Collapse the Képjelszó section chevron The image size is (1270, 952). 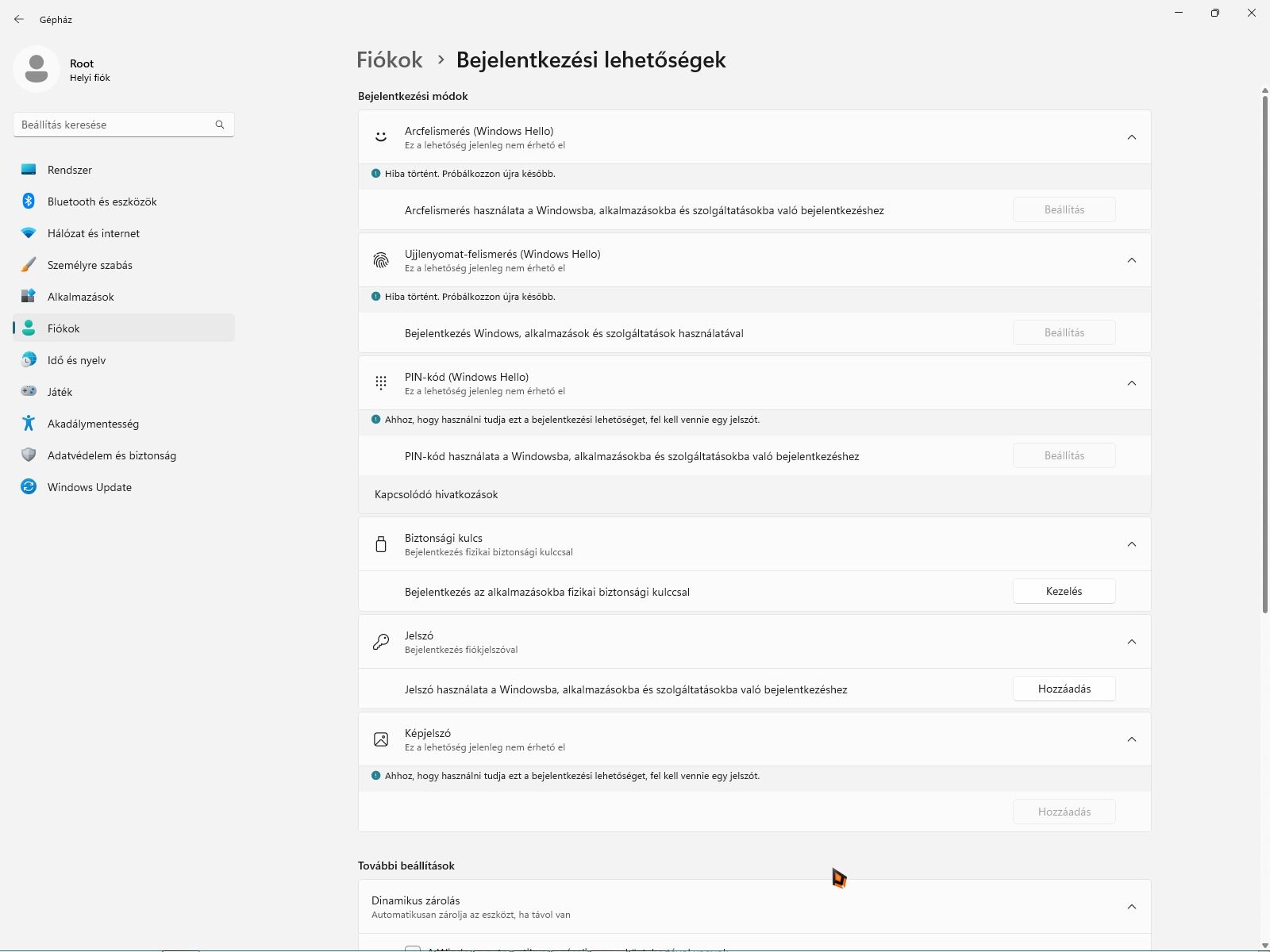click(1132, 739)
